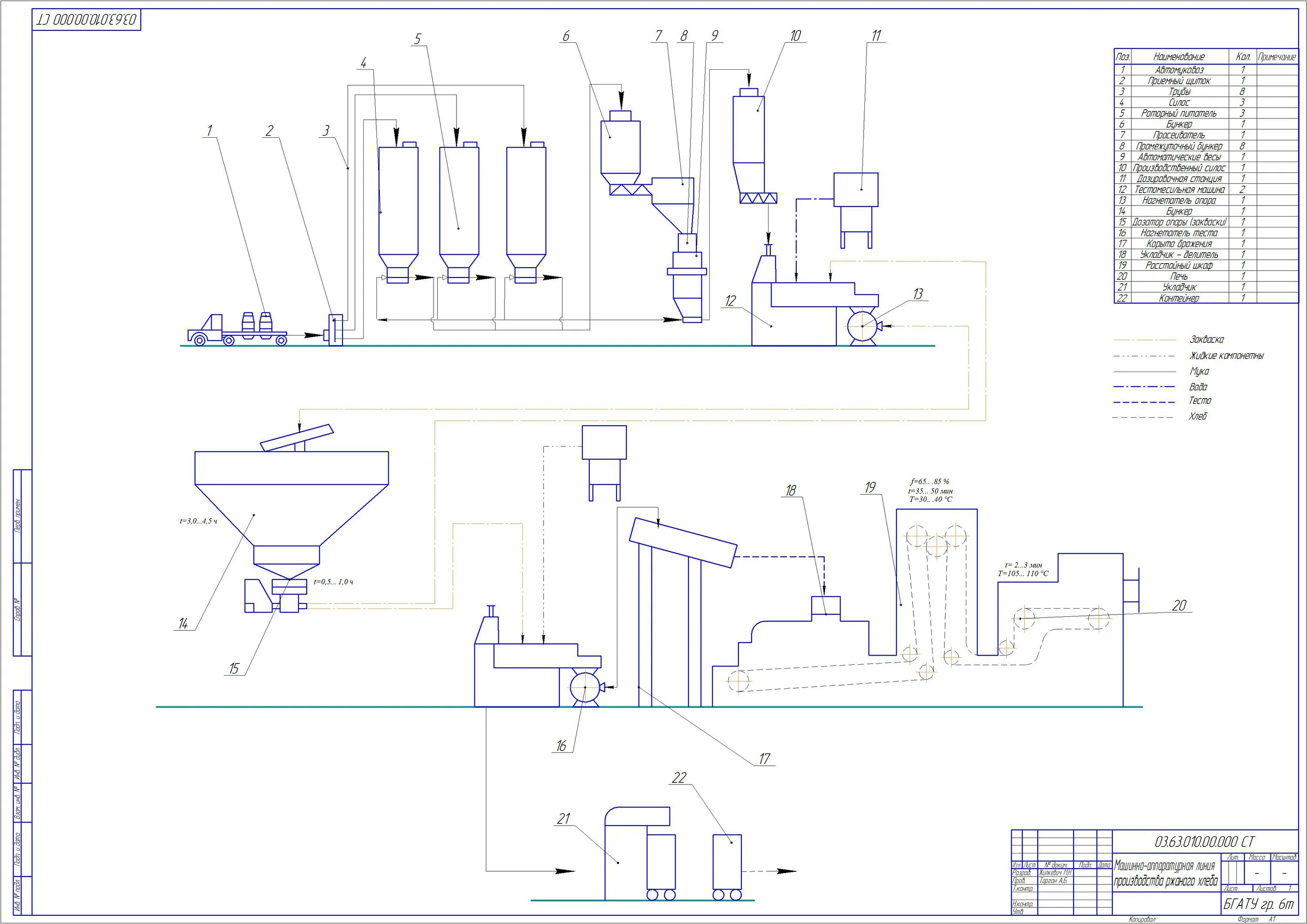This screenshot has width=1307, height=924.
Task: Click the 'Дозировочная станция' table entry
Action: point(1179,178)
